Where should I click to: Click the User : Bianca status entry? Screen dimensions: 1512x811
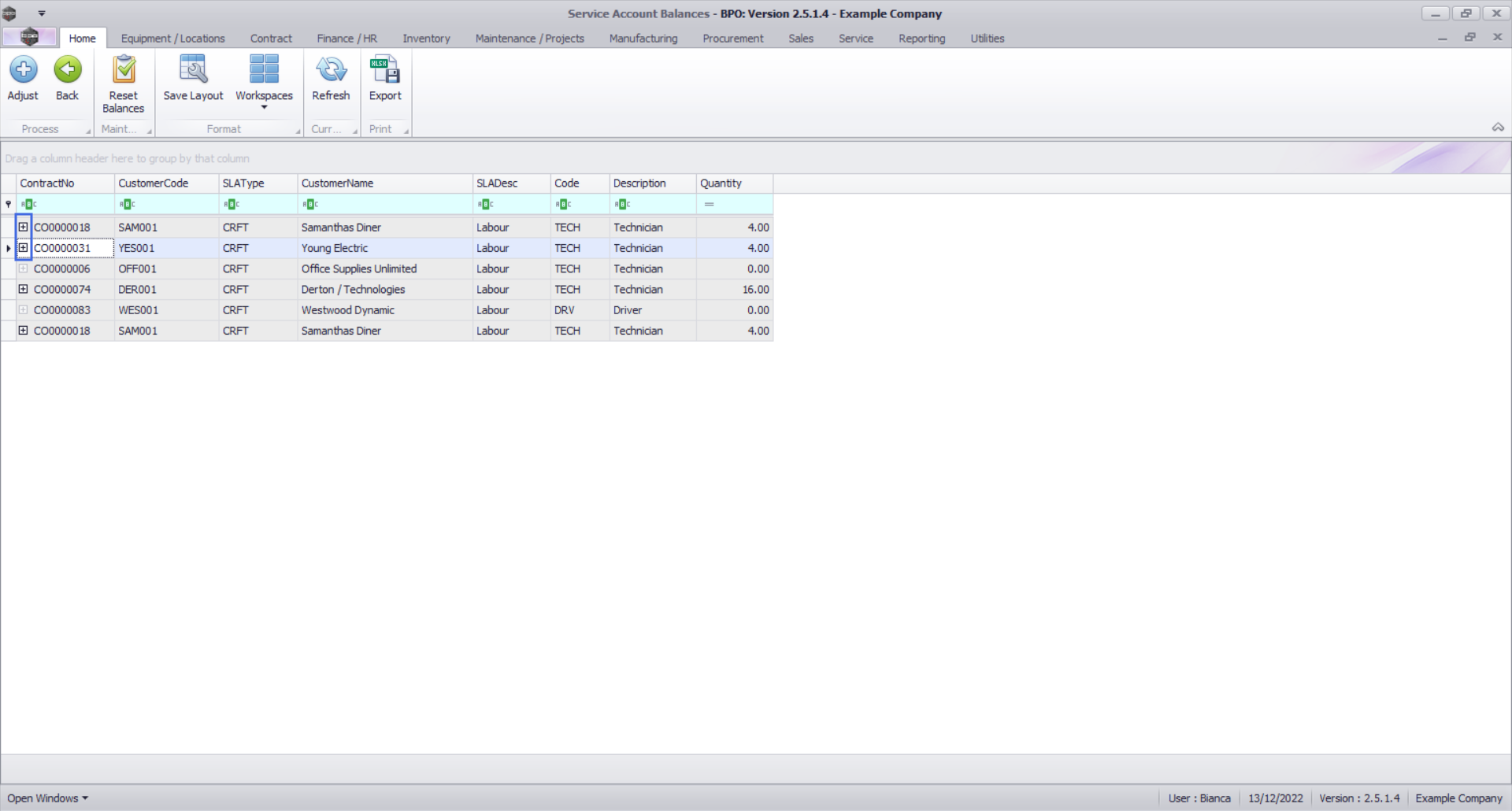(1199, 798)
